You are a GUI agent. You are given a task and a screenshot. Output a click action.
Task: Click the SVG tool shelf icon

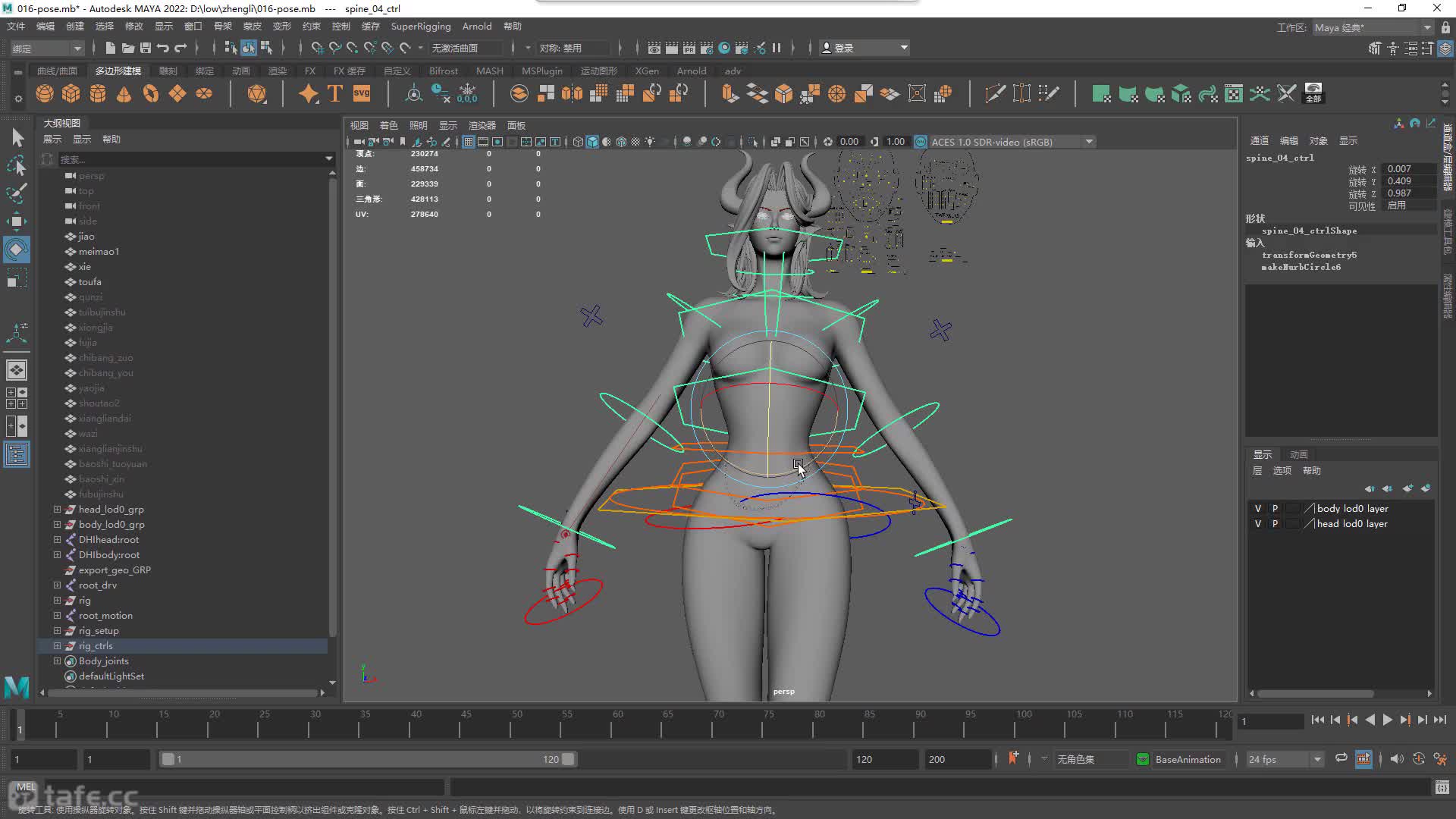(x=362, y=93)
